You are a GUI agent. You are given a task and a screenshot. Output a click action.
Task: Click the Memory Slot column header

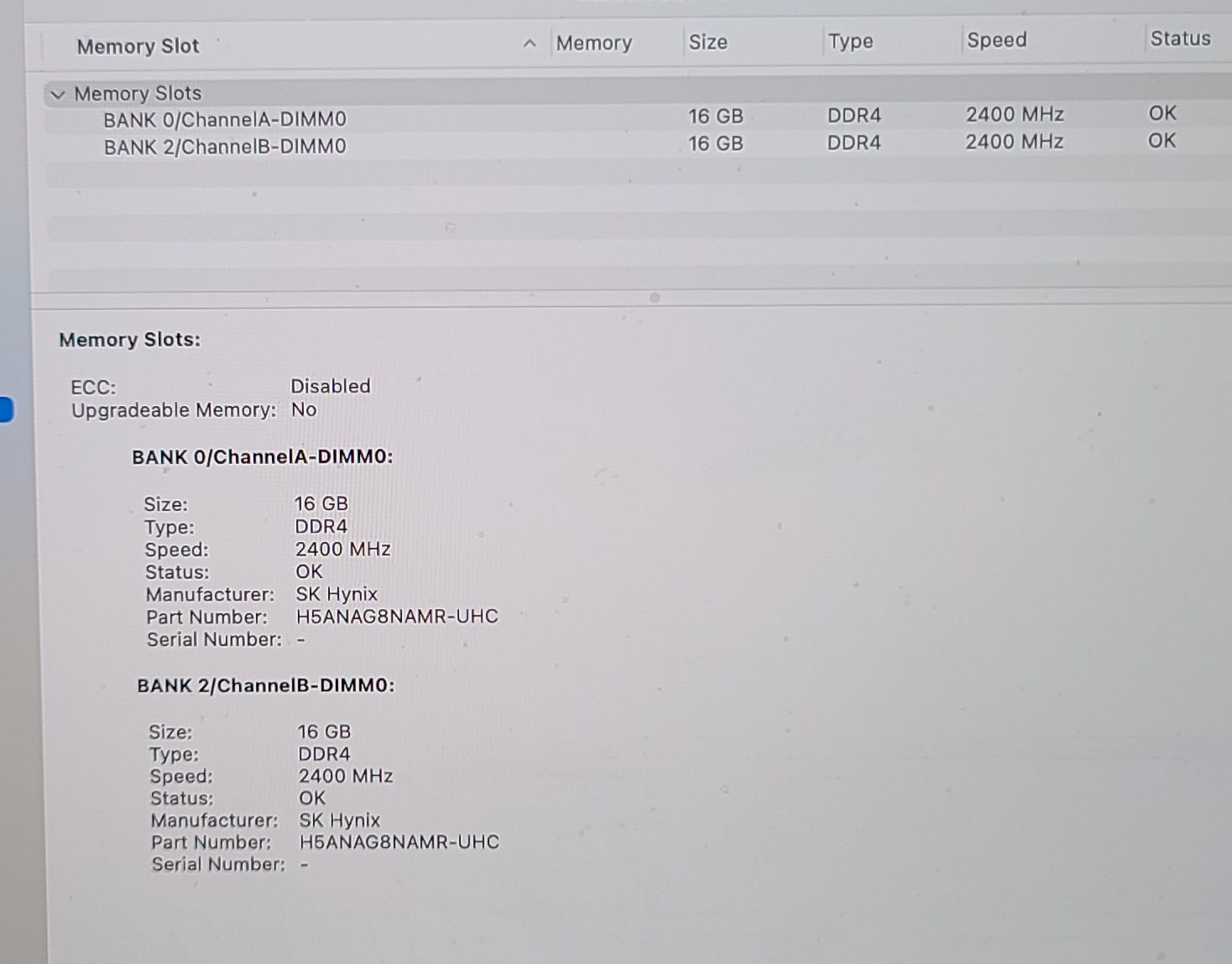(138, 46)
